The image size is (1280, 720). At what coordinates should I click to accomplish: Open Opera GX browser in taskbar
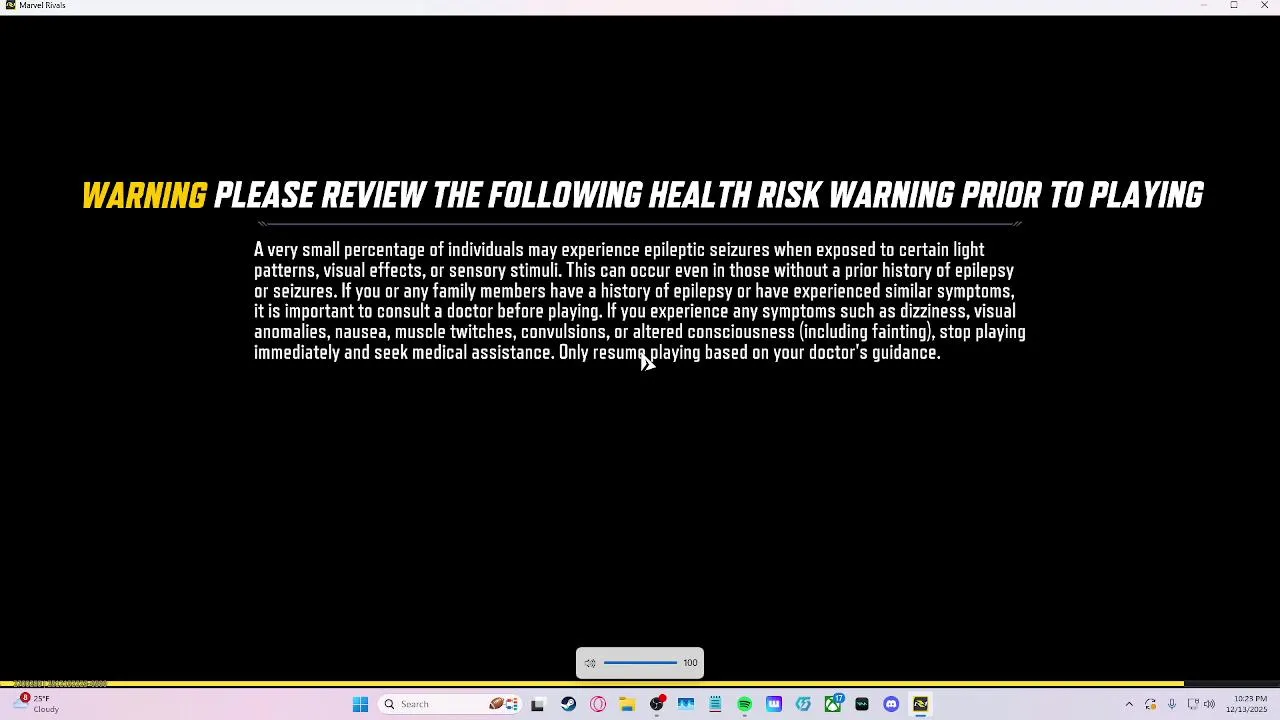tap(598, 704)
